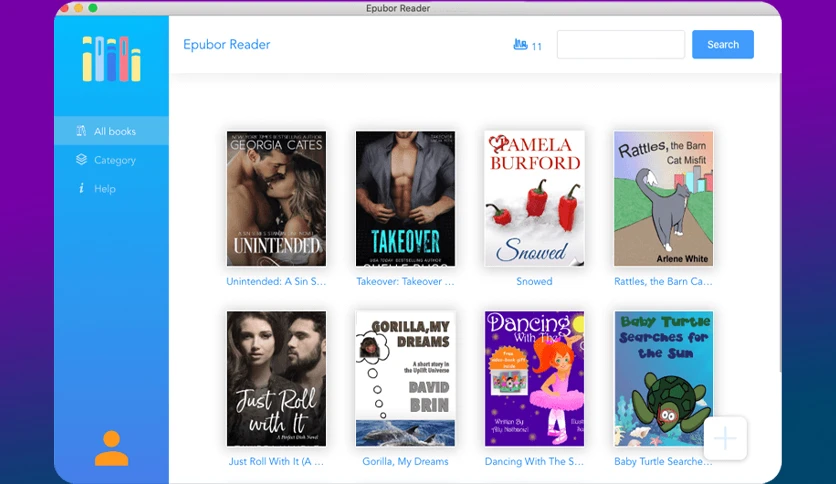Open the Unintended book cover

(276, 198)
